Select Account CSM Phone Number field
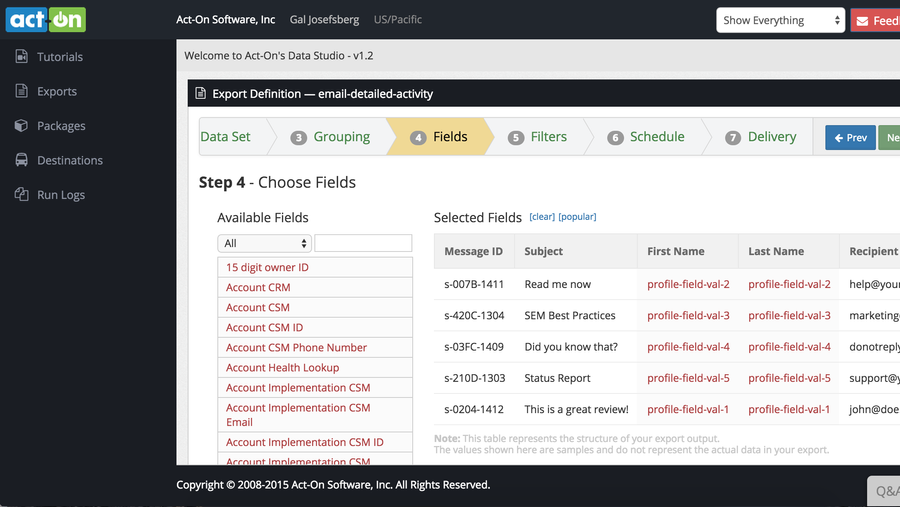 click(296, 348)
